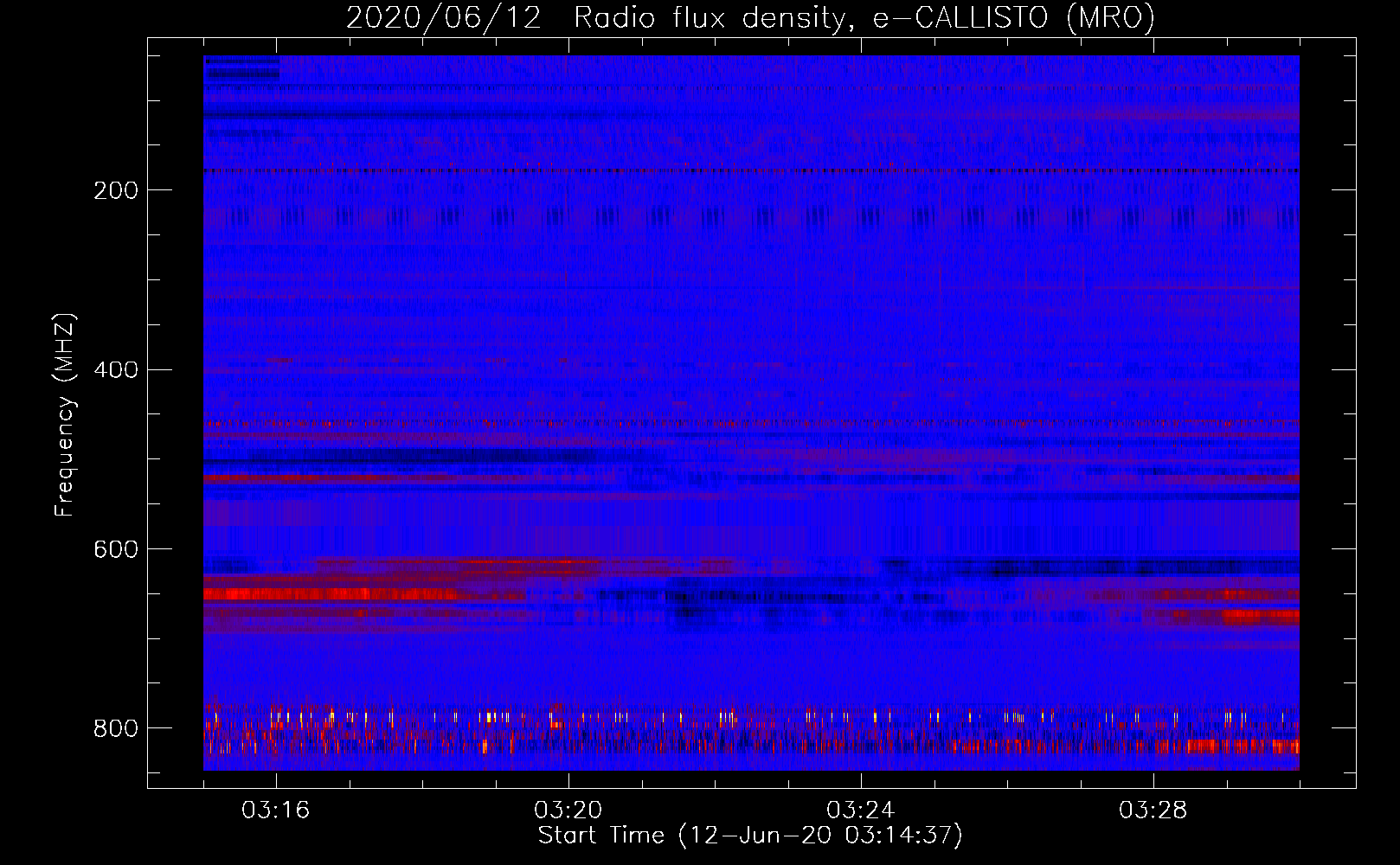Select the 03:24 time label
The width and height of the screenshot is (1400, 865).
(861, 811)
